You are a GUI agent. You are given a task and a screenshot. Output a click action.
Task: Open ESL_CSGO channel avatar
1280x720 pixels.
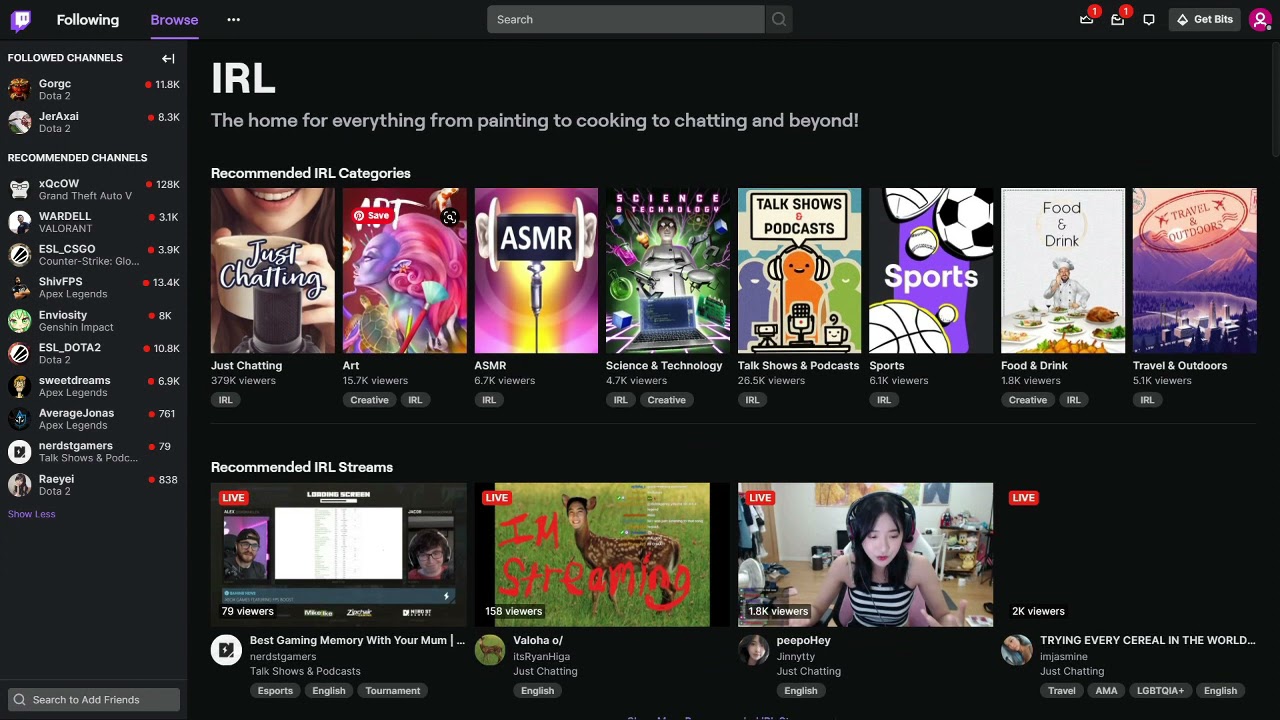click(x=19, y=255)
